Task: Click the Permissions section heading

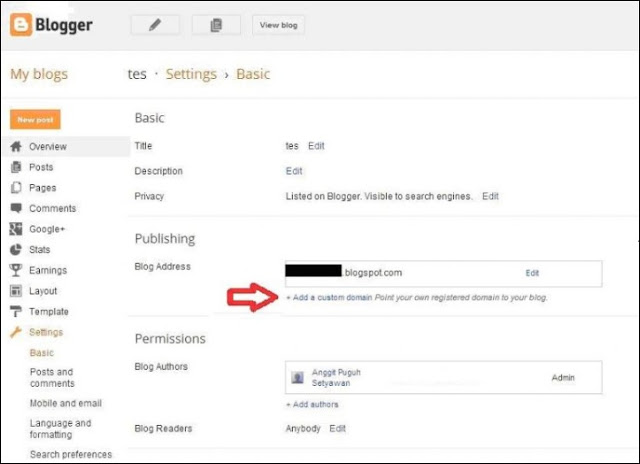Action: point(170,339)
